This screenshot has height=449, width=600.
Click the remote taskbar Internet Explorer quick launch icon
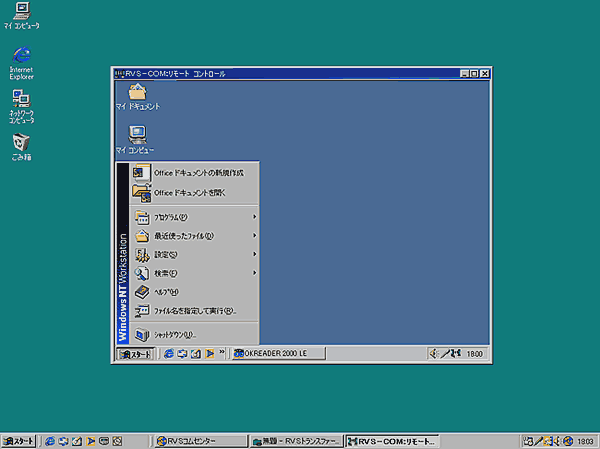(x=170, y=353)
